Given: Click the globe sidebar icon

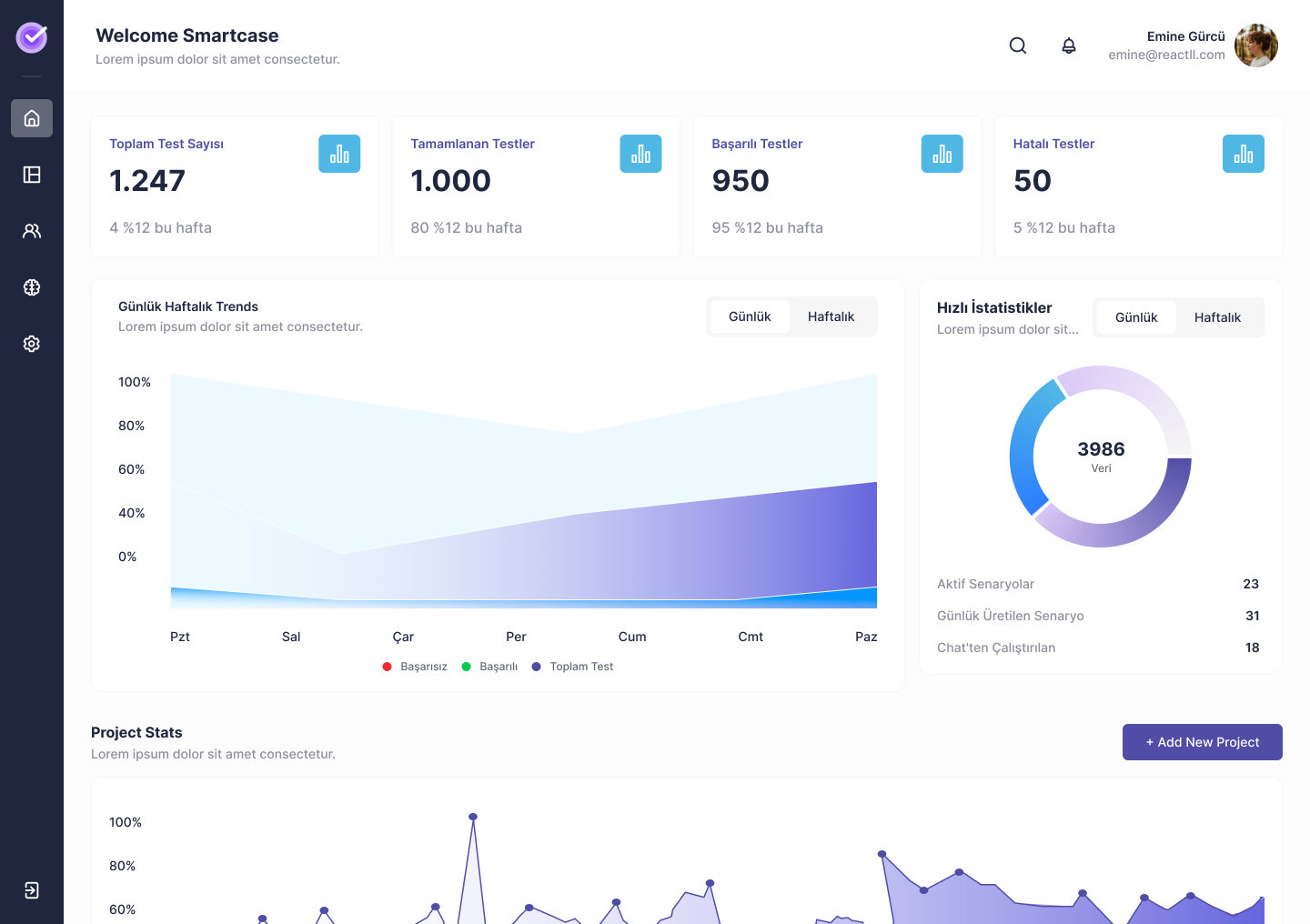Looking at the screenshot, I should pyautogui.click(x=32, y=287).
